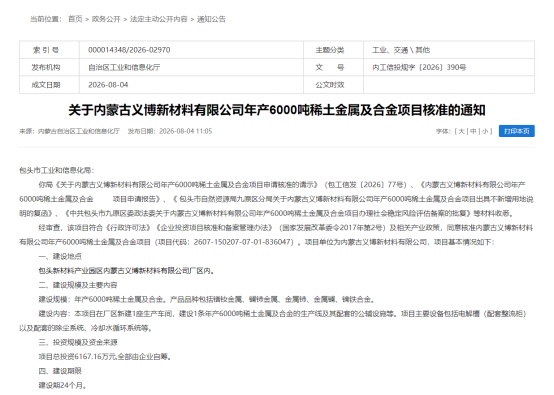Image resolution: width=554 pixels, height=395 pixels.
Task: Select the index number 000014348/2026-02970
Action: coord(129,50)
